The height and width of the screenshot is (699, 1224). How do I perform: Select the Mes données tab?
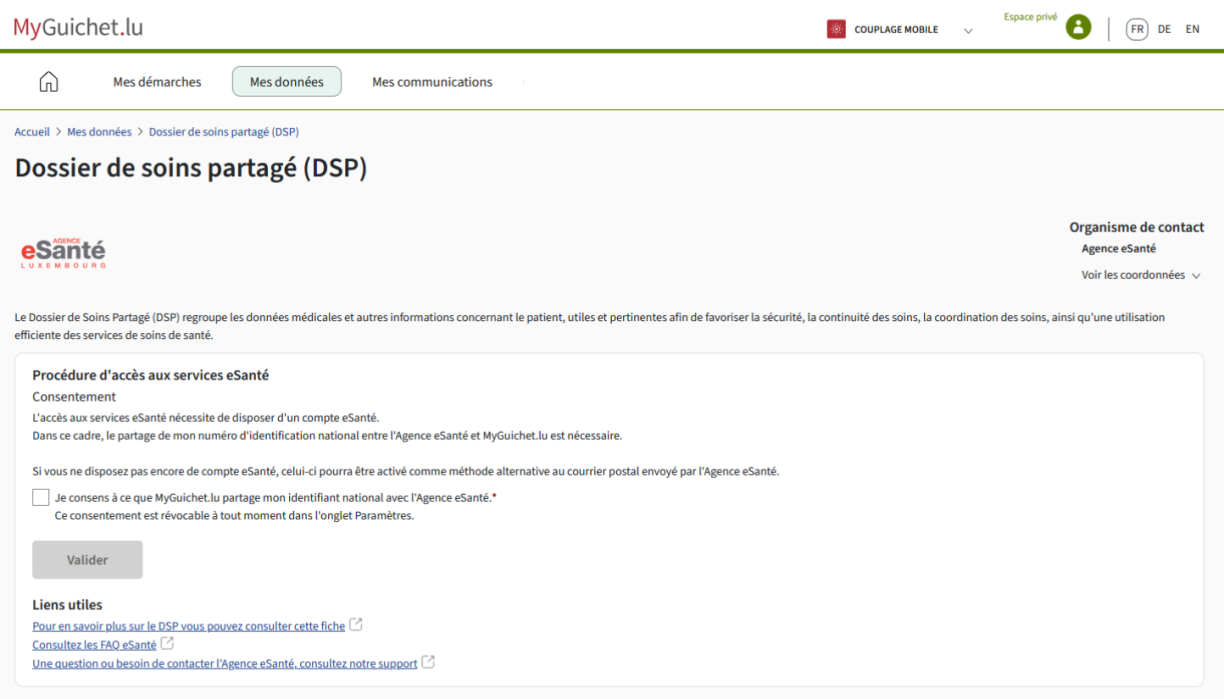pyautogui.click(x=286, y=82)
